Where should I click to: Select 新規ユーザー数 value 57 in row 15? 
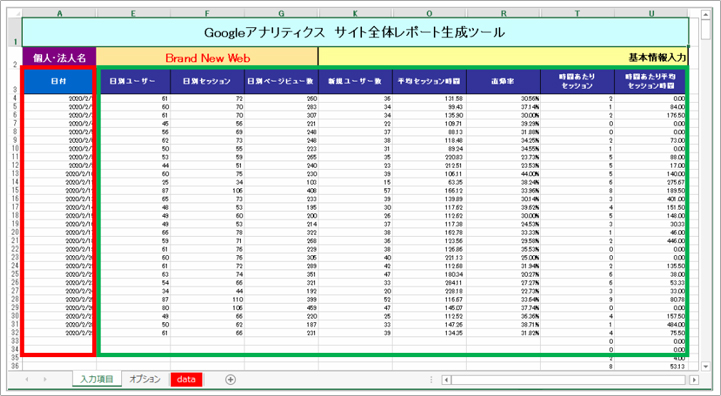355,190
